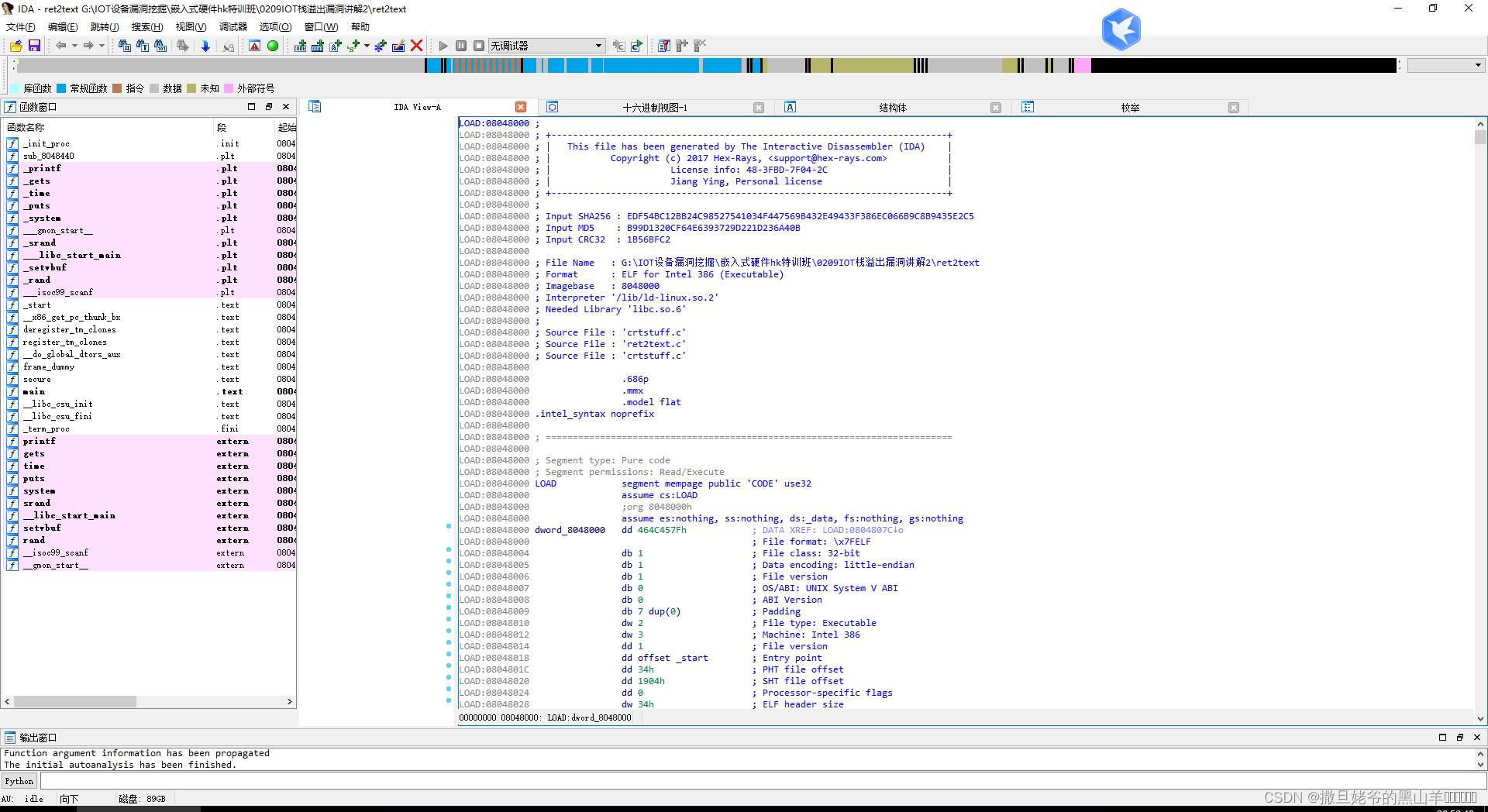Click the blue asterisk array icon
Viewport: 1488px width, 812px height.
[x=381, y=46]
